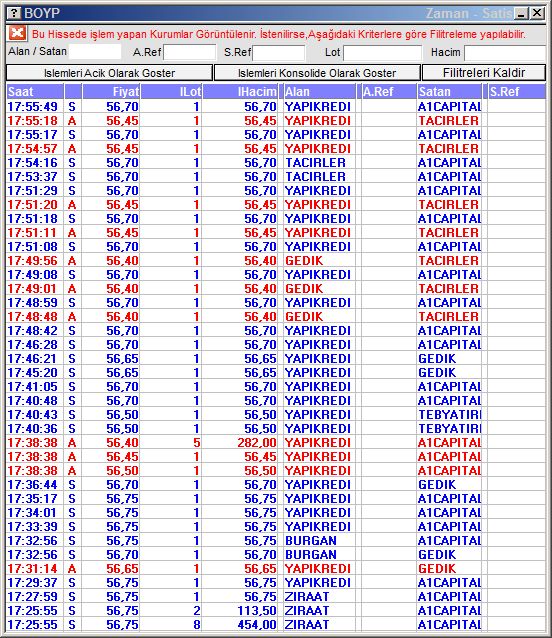Select the row with time 17:55:49
Screen dimensions: 552x638
pos(276,107)
